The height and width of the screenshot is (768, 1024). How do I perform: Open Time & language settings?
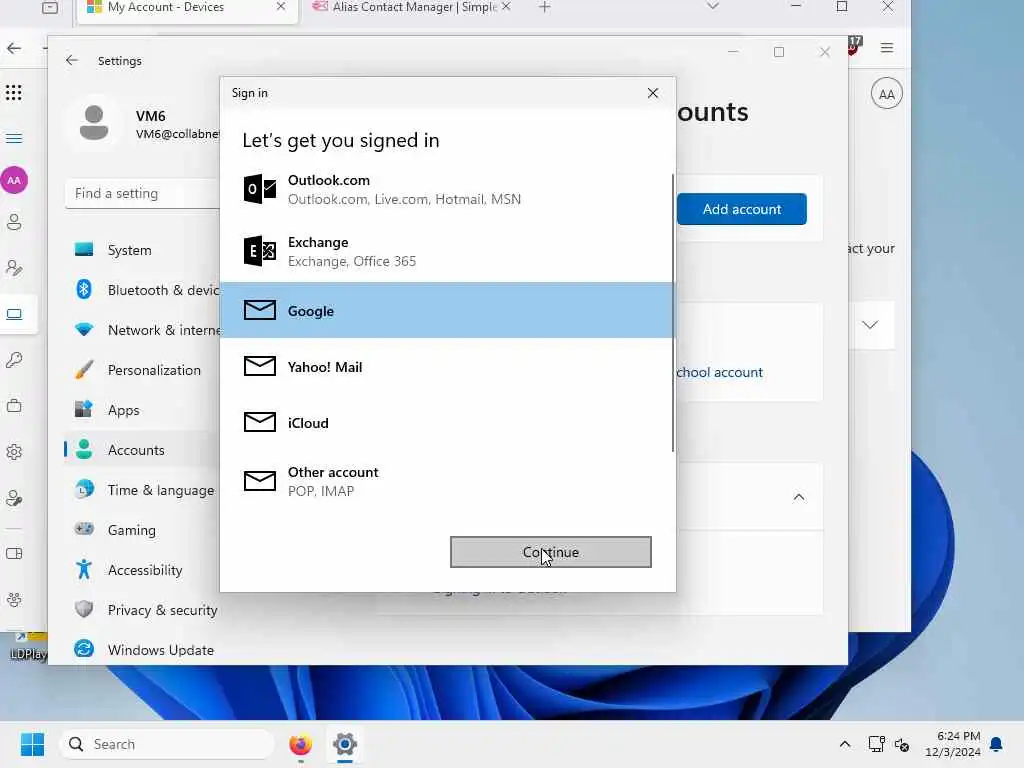pyautogui.click(x=142, y=490)
